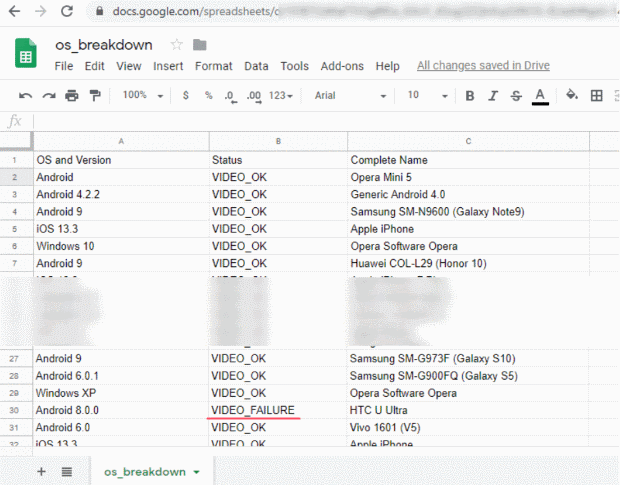Click the padlock site security icon
The image size is (620, 485).
point(100,11)
